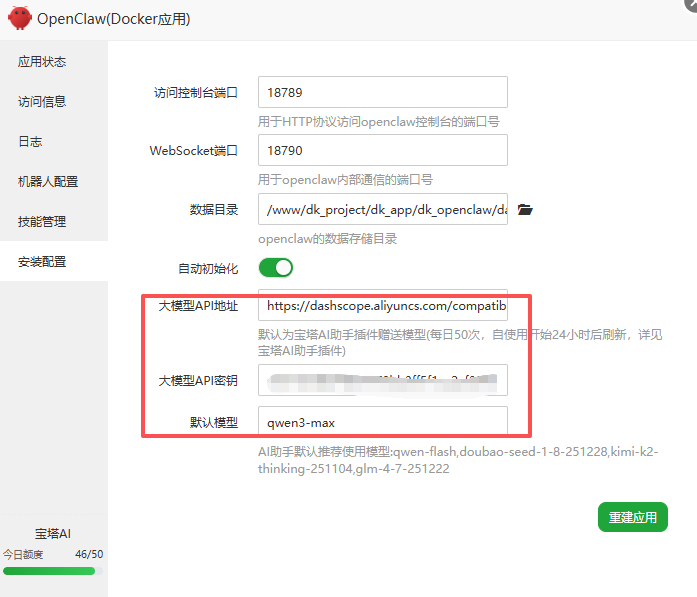Select the 默认模型 field containing qwen3-max
Image resolution: width=697 pixels, height=597 pixels.
(382, 422)
